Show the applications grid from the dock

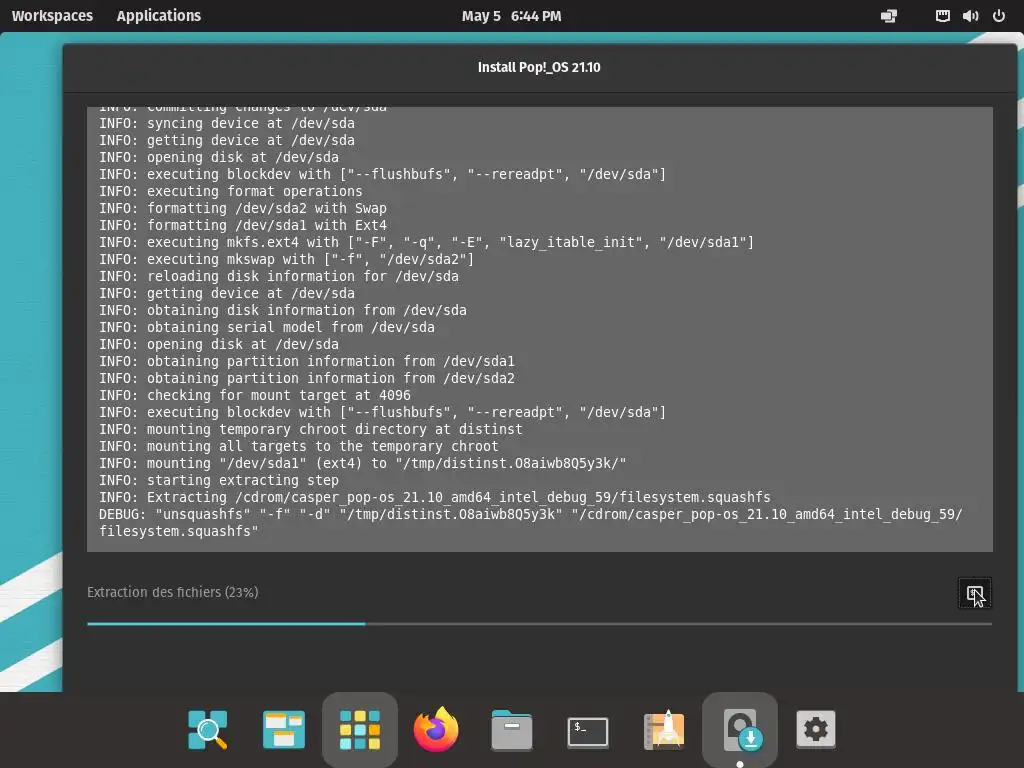point(360,729)
